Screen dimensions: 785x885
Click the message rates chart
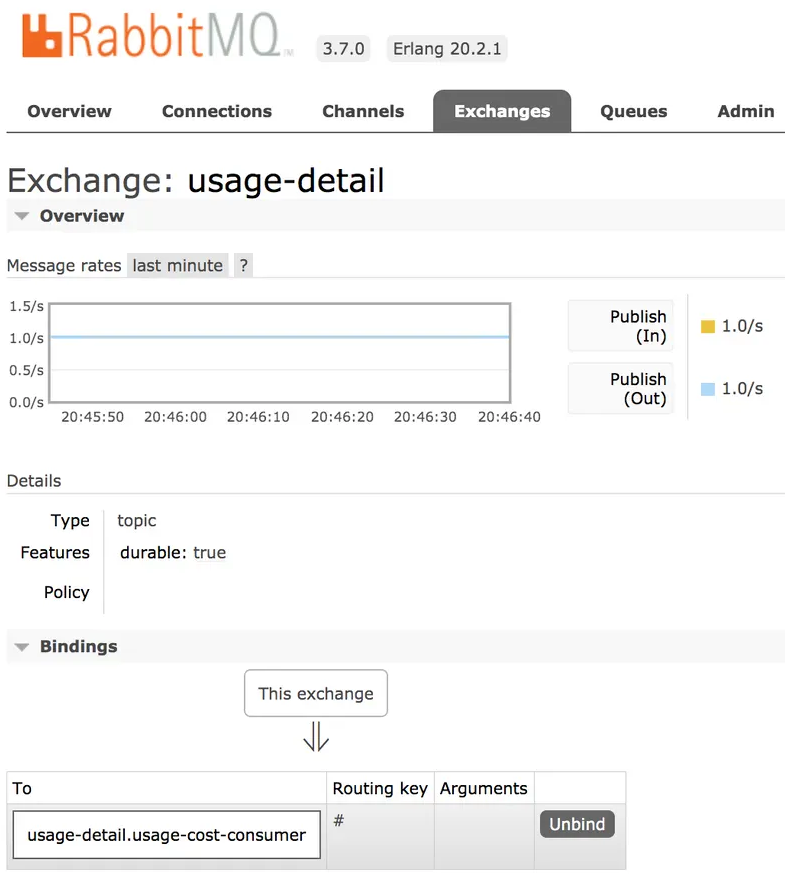pyautogui.click(x=280, y=352)
